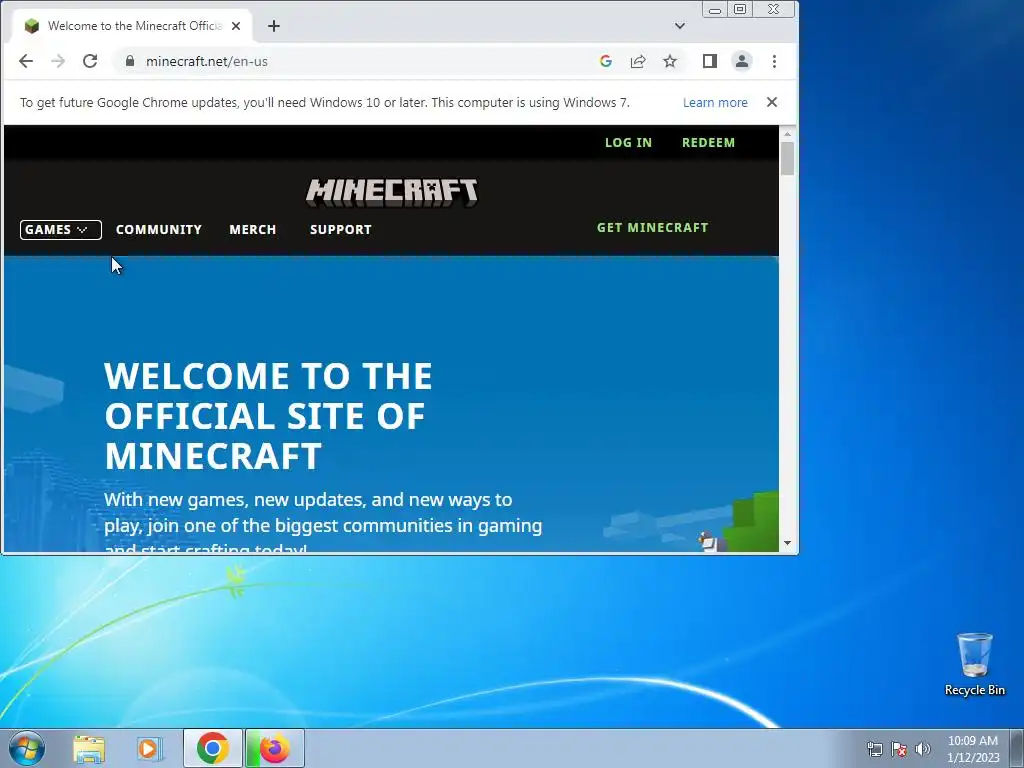
Task: Click the heading WELCOME TO THE OFFICIAL SITE
Action: 268,415
